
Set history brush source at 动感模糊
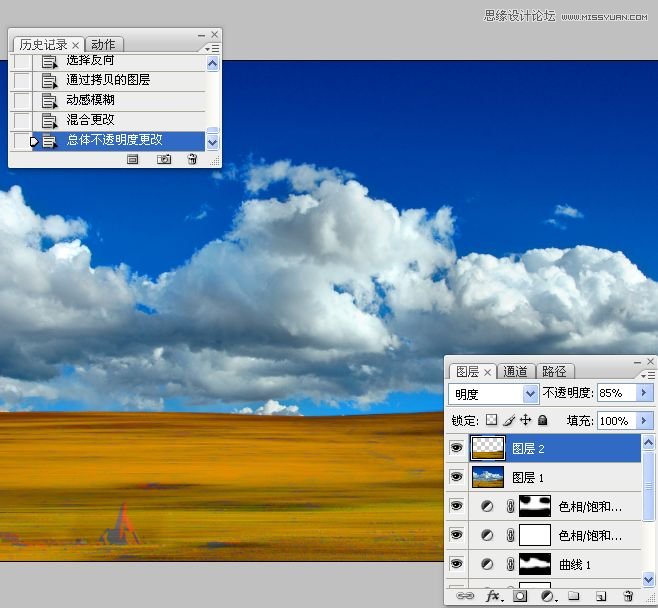pyautogui.click(x=21, y=100)
